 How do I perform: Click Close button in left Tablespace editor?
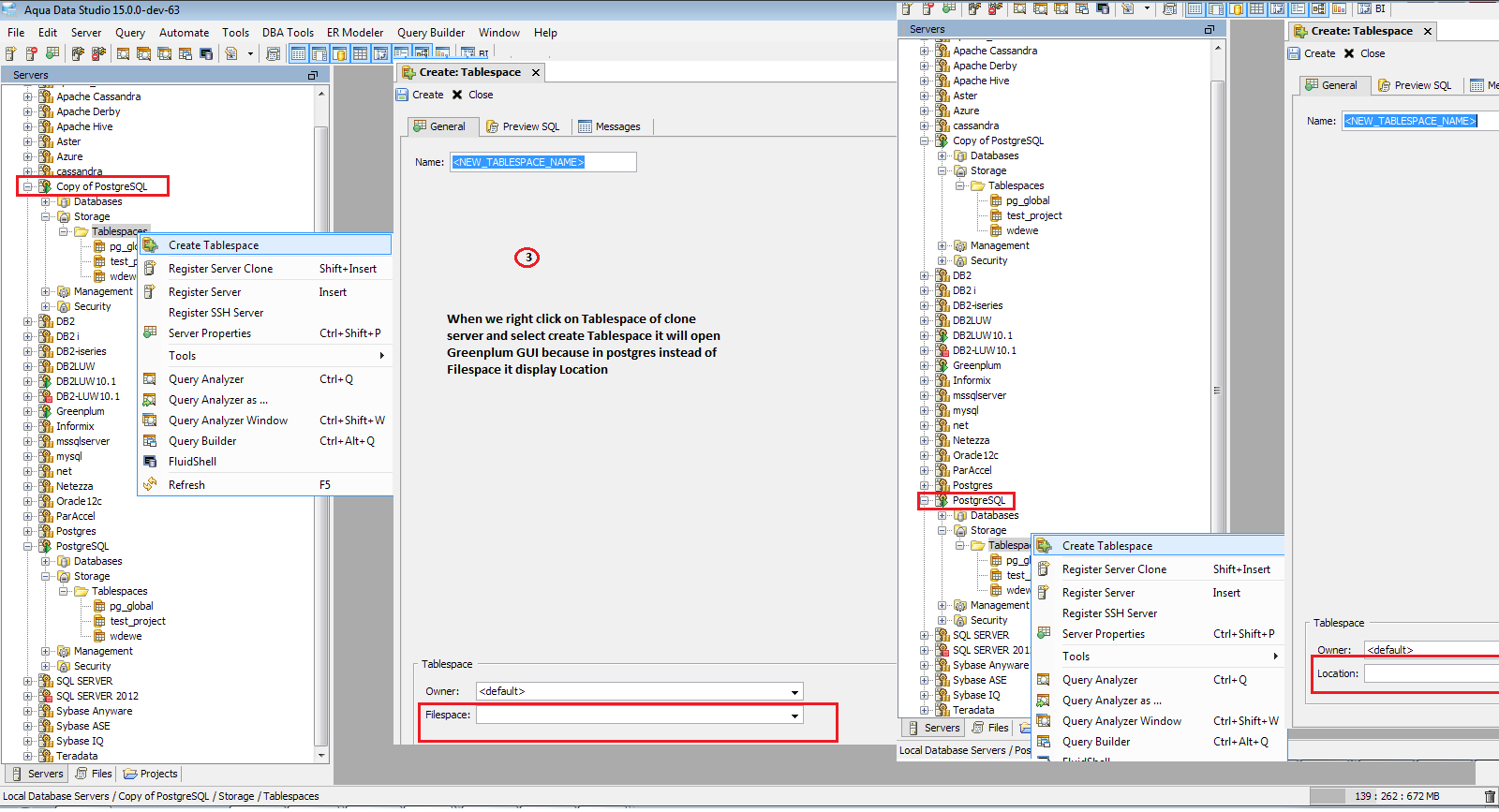[472, 95]
